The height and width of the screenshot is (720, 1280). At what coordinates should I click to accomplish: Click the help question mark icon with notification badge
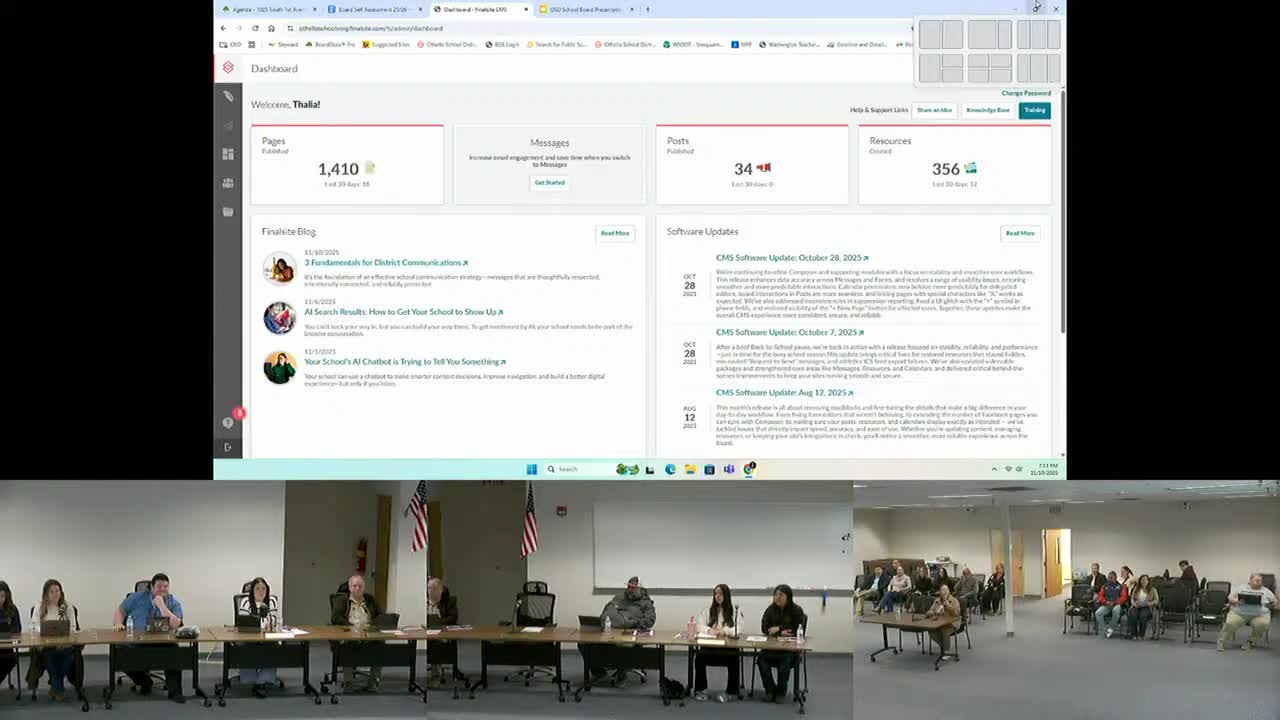coord(228,422)
